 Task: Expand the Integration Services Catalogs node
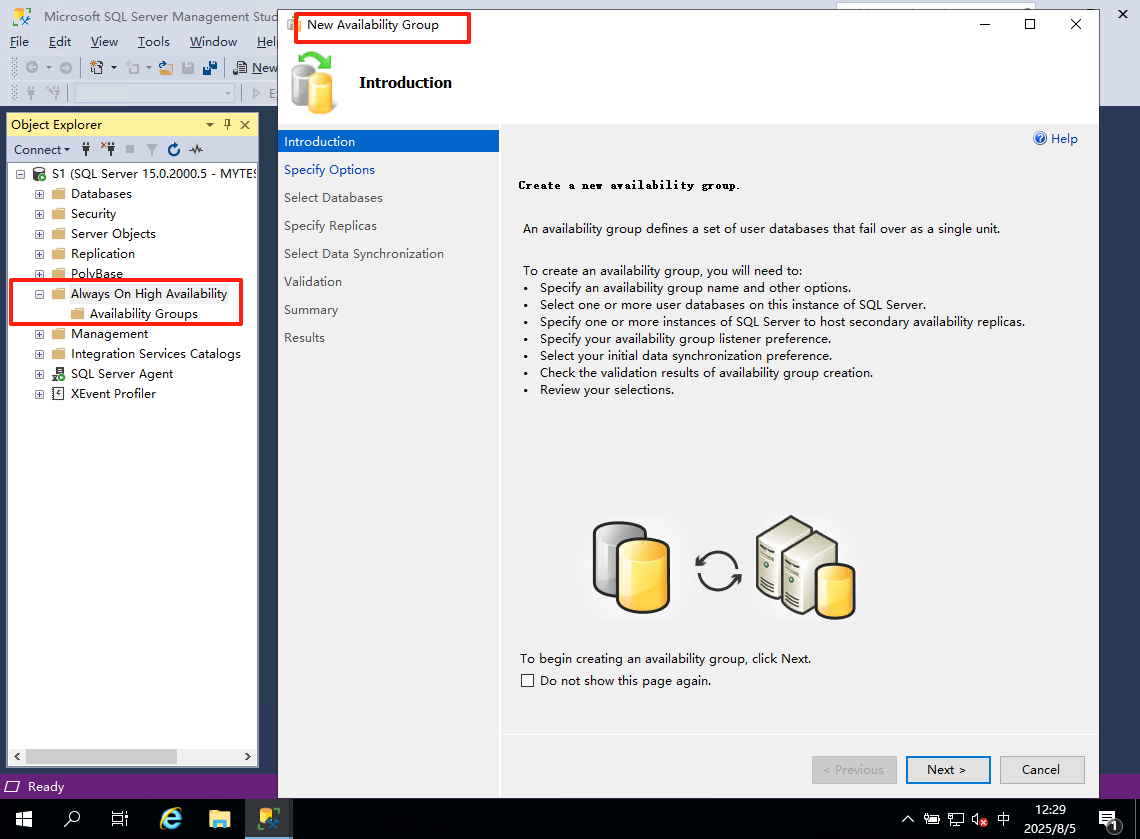pyautogui.click(x=39, y=354)
